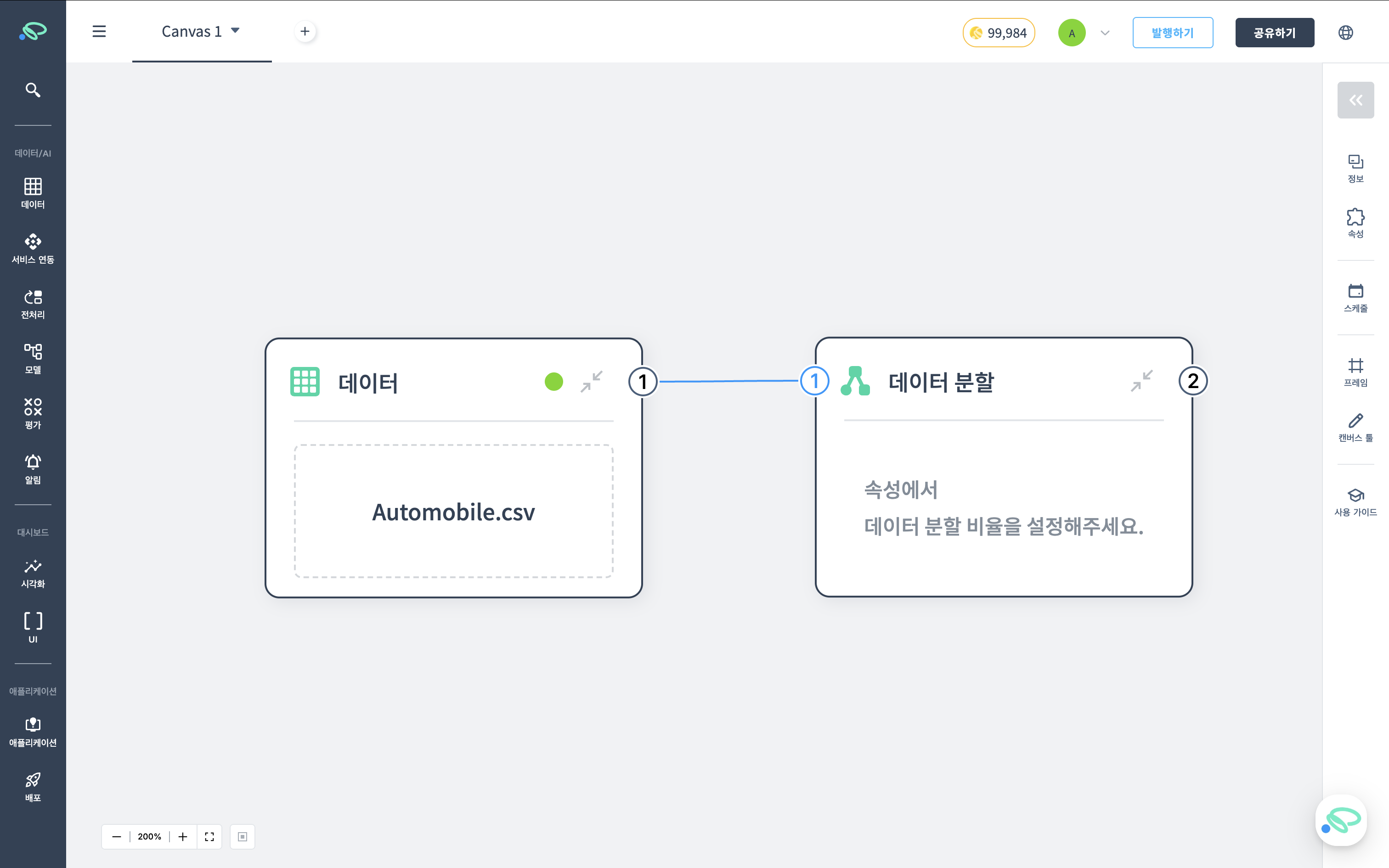The width and height of the screenshot is (1389, 868).
Task: Open the search icon in the left sidebar
Action: [33, 90]
